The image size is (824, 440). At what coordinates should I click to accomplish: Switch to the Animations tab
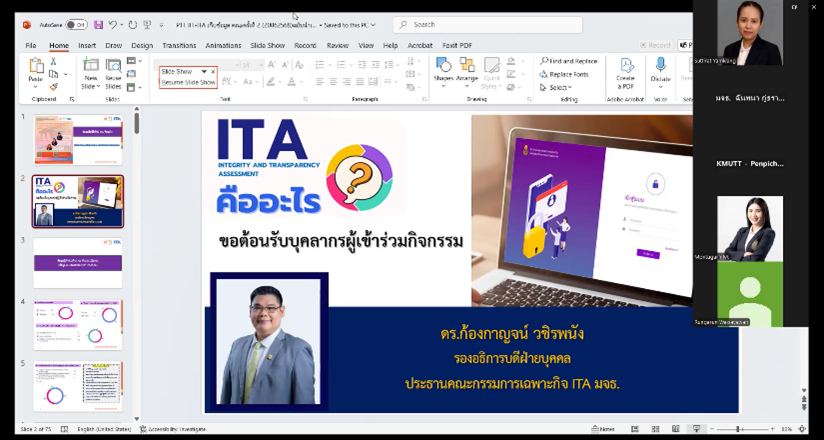click(223, 46)
